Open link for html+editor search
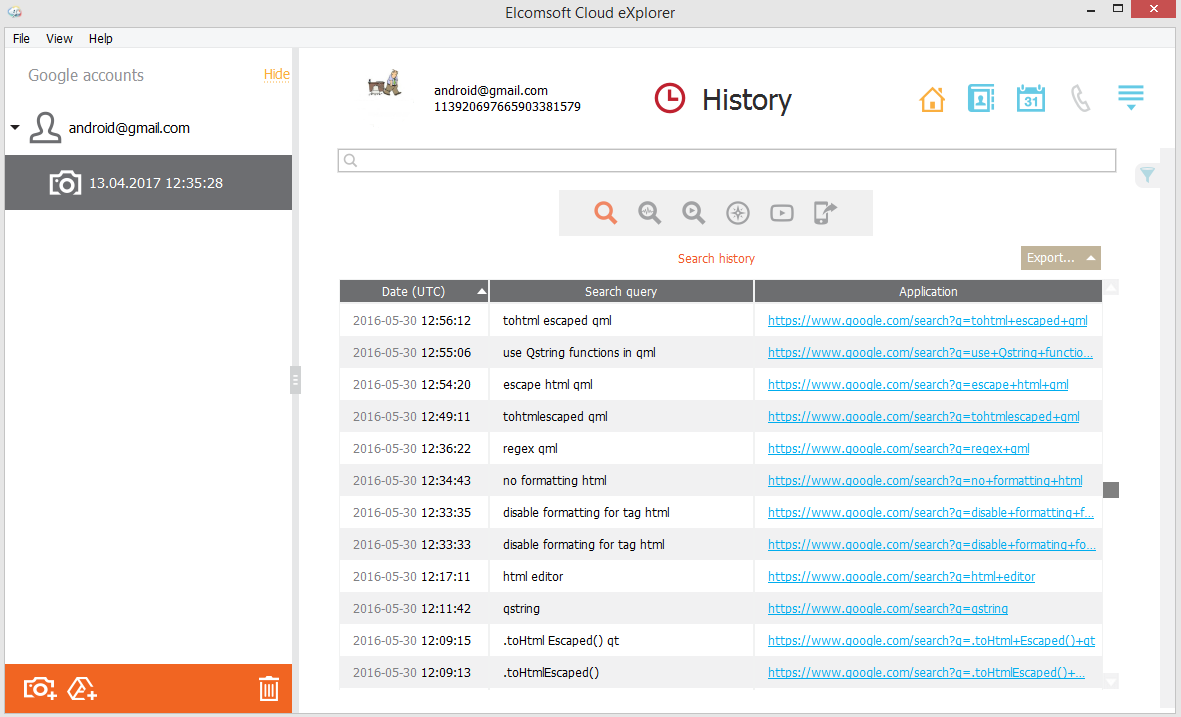 pos(902,577)
